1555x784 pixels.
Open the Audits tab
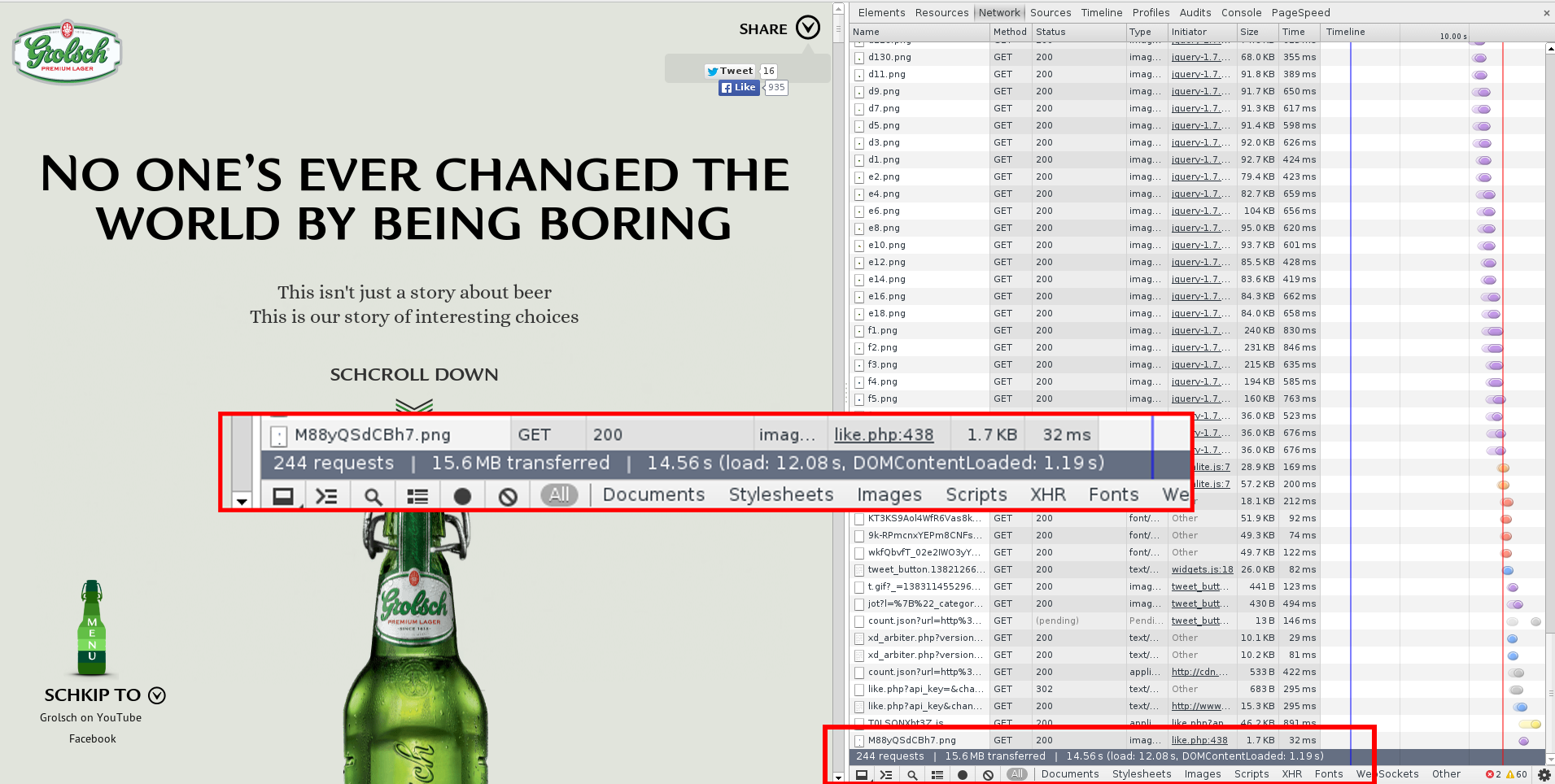pos(1195,13)
